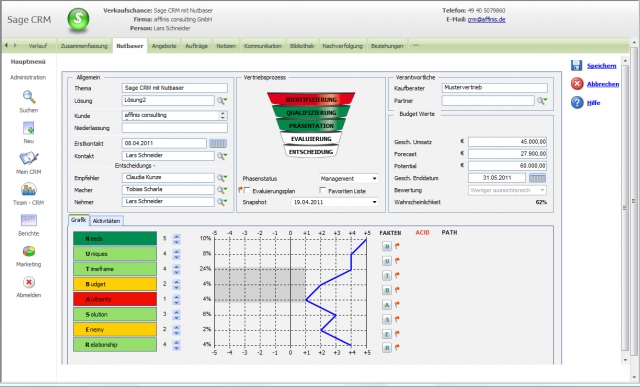Click the Neu document icon
The width and height of the screenshot is (640, 387).
[x=29, y=129]
